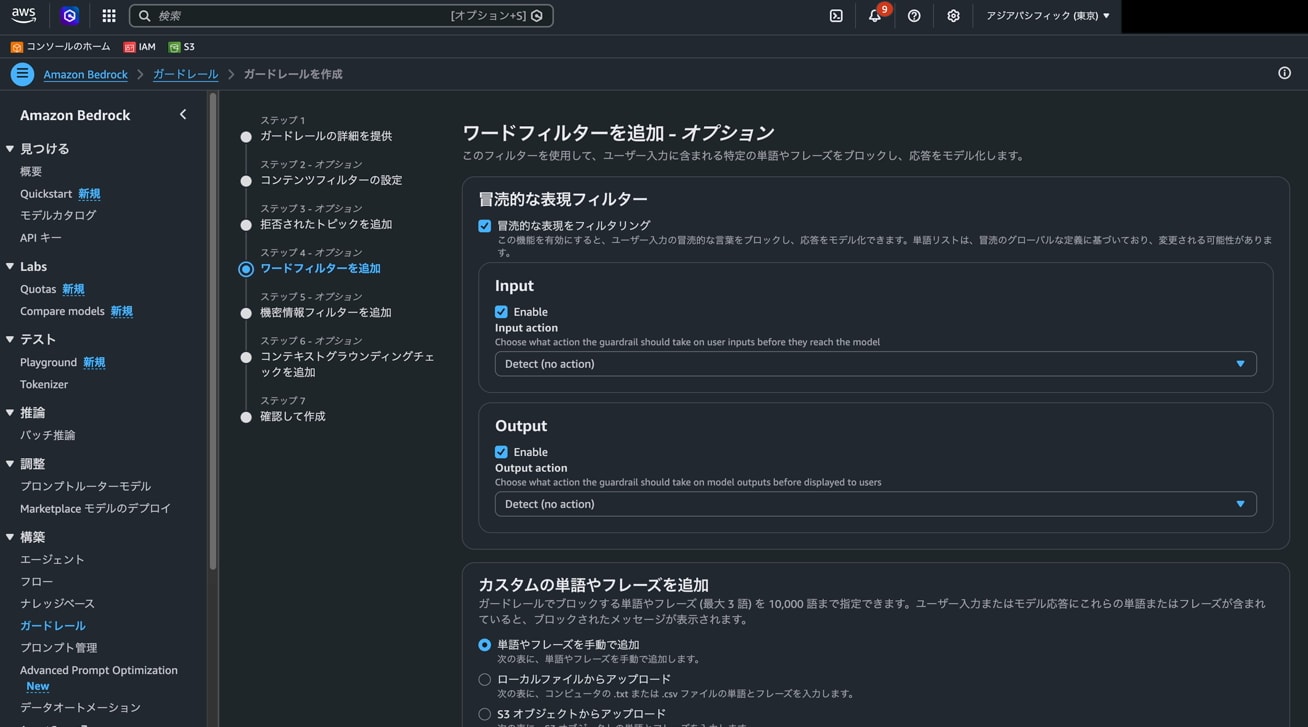Viewport: 1308px width, 727px height.
Task: Open Marketplace モデルのデプロイ in sidebar
Action: tap(95, 508)
